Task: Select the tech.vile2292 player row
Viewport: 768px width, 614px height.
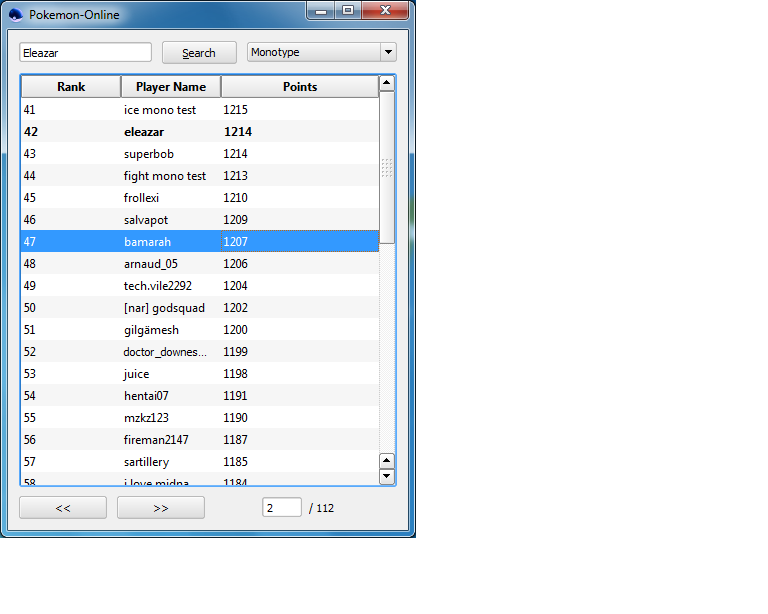Action: coord(200,285)
